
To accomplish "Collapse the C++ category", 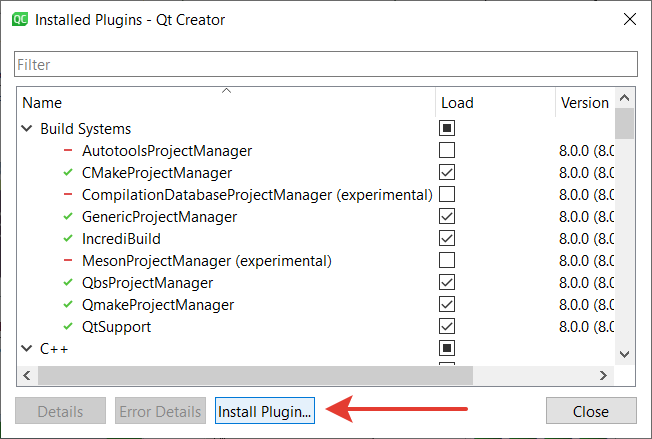I will click(26, 349).
